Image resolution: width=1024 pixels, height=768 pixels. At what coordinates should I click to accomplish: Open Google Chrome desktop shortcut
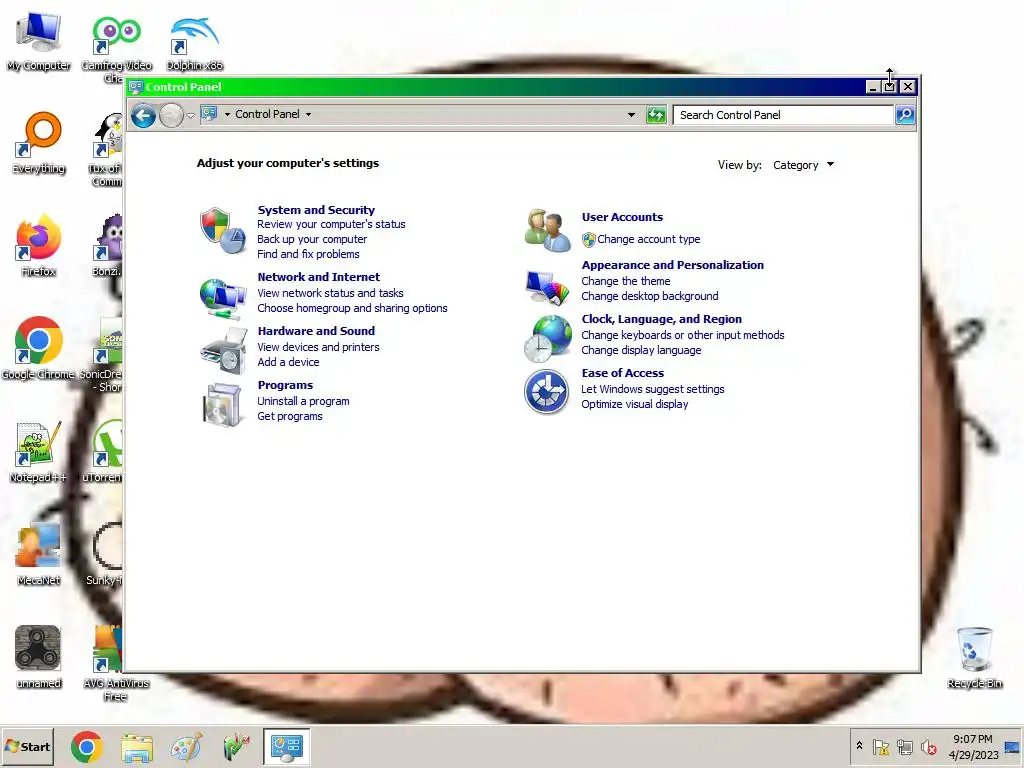point(39,348)
